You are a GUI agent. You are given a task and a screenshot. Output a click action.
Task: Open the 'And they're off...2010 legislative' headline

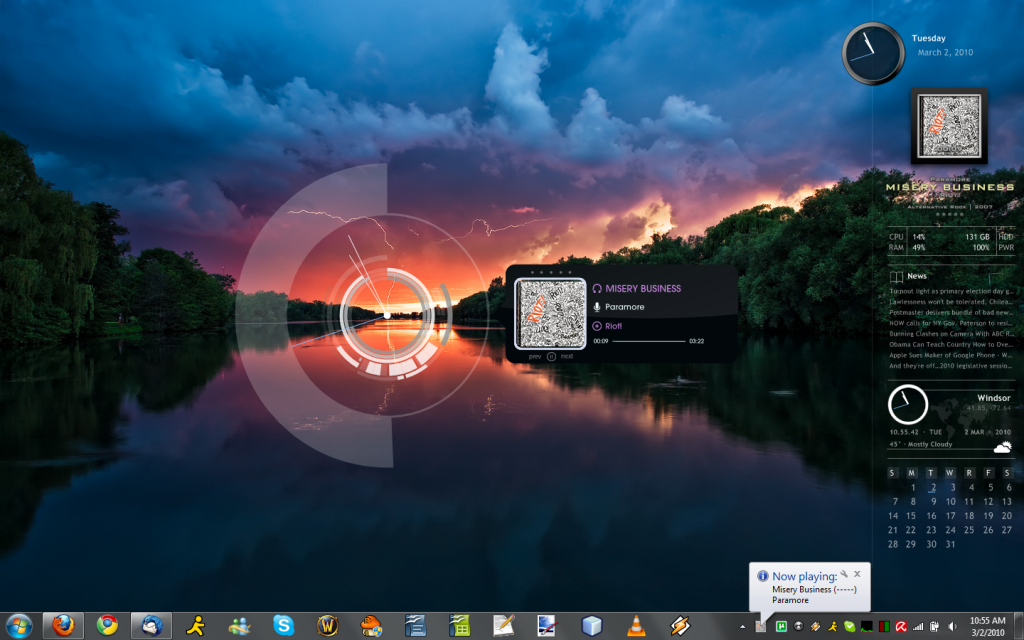pos(952,366)
